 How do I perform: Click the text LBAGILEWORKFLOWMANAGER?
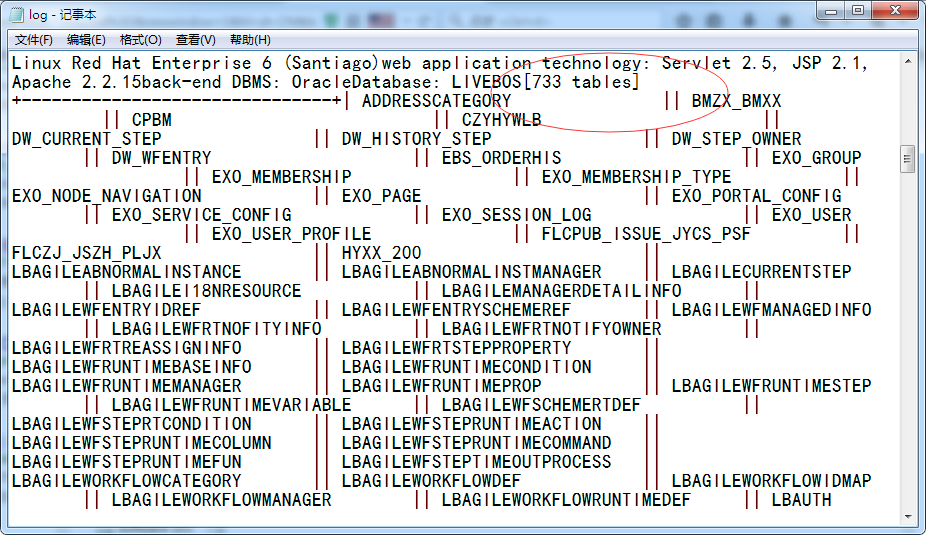(221, 500)
